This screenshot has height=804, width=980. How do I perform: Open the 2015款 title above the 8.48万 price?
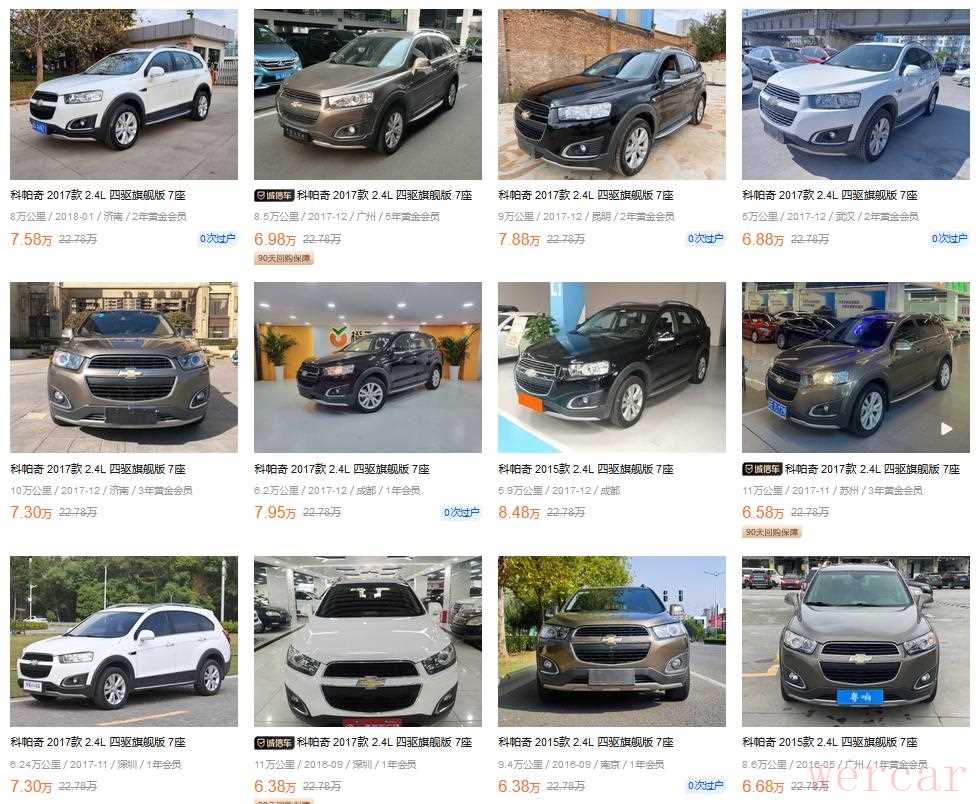586,469
